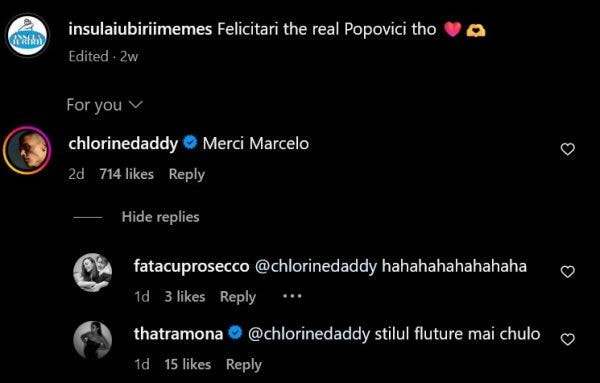Click thatramona's blue verified badge
The height and width of the screenshot is (383, 600).
click(x=235, y=333)
